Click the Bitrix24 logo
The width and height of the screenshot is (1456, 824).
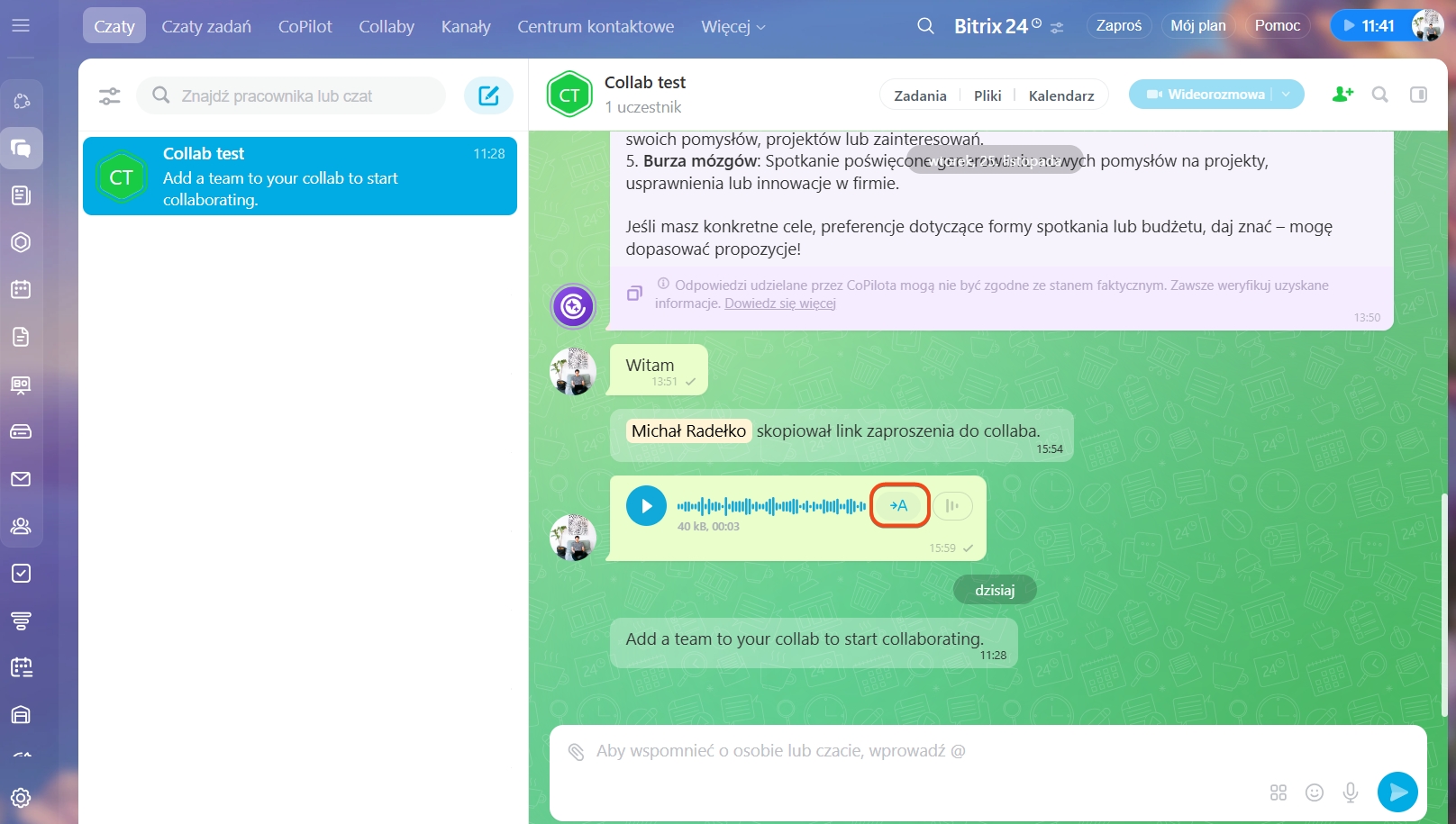click(998, 26)
